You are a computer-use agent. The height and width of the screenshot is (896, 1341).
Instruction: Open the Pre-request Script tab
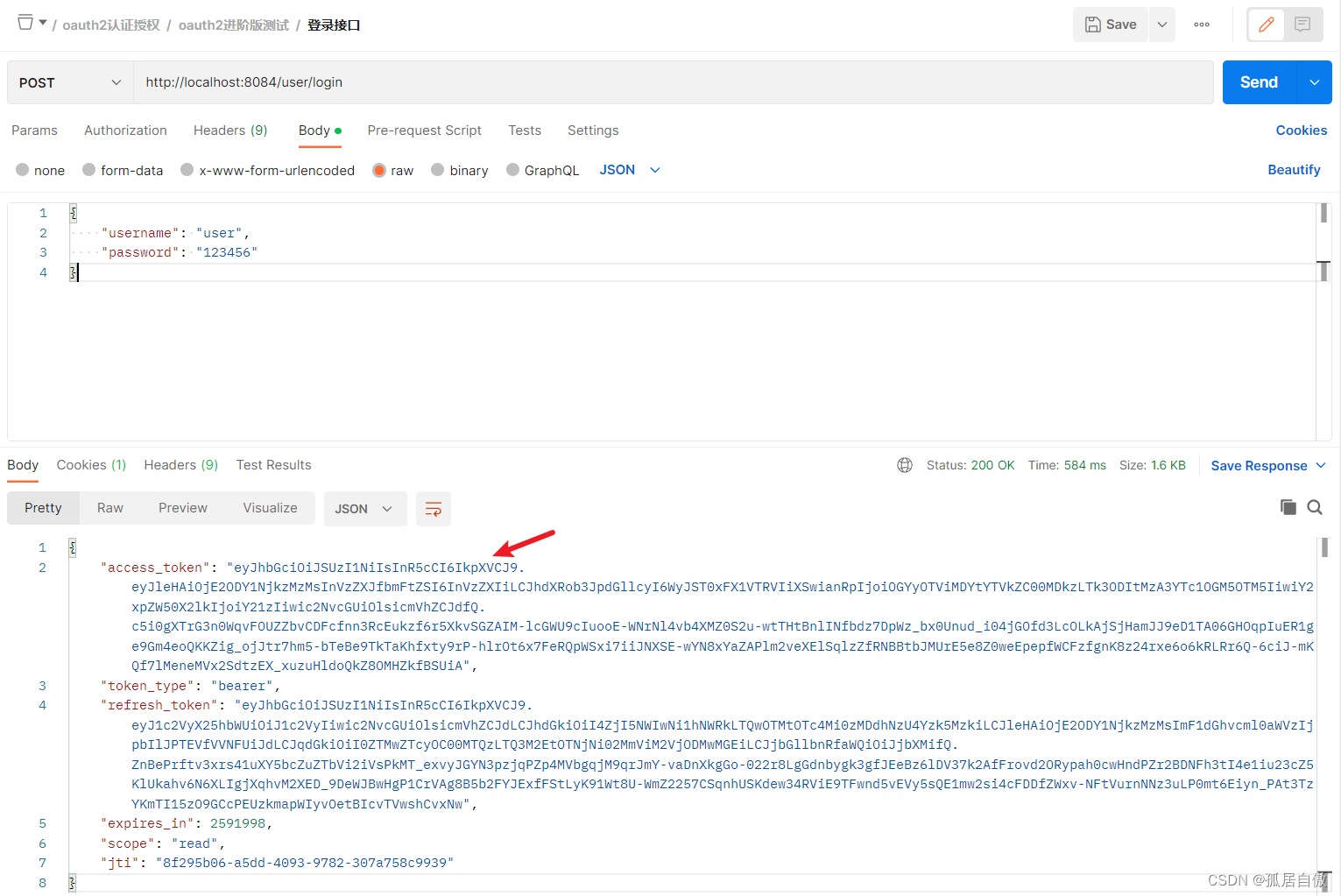425,131
